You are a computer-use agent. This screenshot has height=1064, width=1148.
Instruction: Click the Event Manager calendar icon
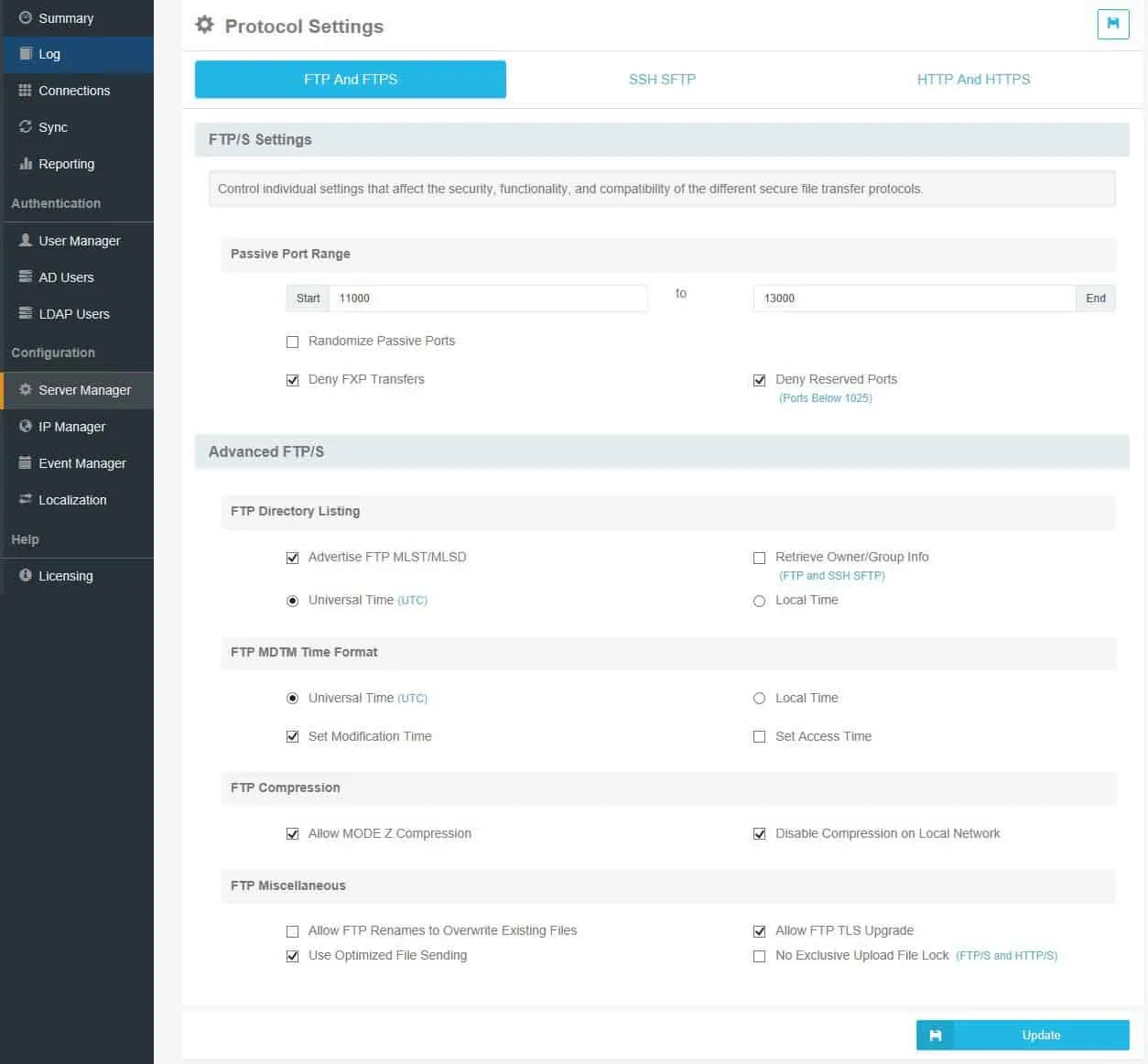pyautogui.click(x=26, y=462)
